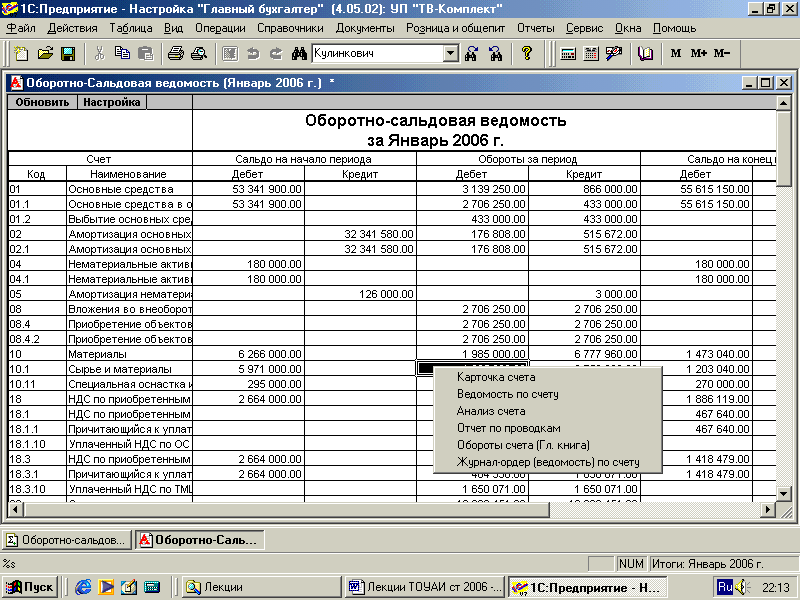Open the Документы menu
Viewport: 800px width, 600px height.
coord(365,28)
